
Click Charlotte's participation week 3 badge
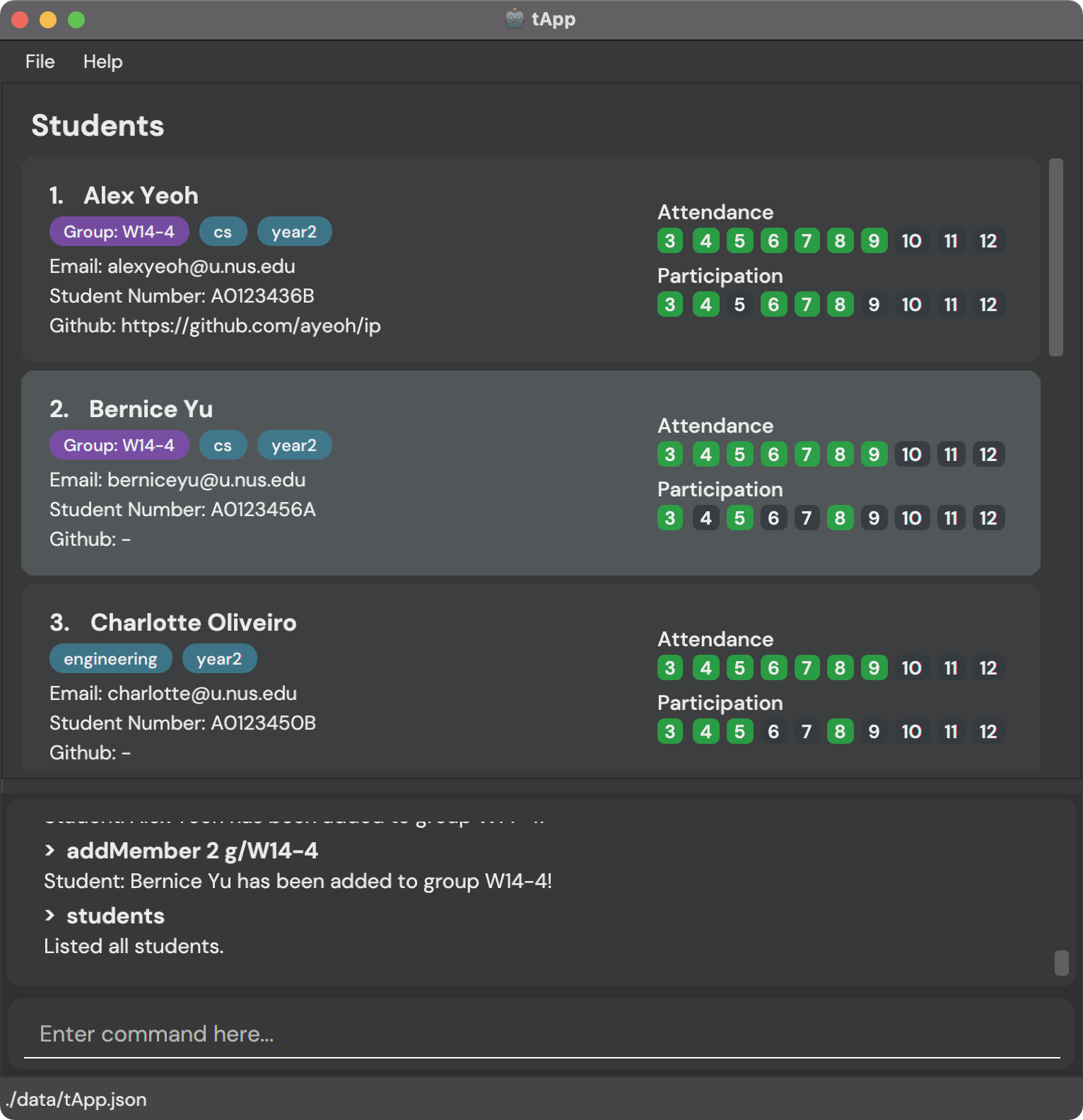click(670, 731)
